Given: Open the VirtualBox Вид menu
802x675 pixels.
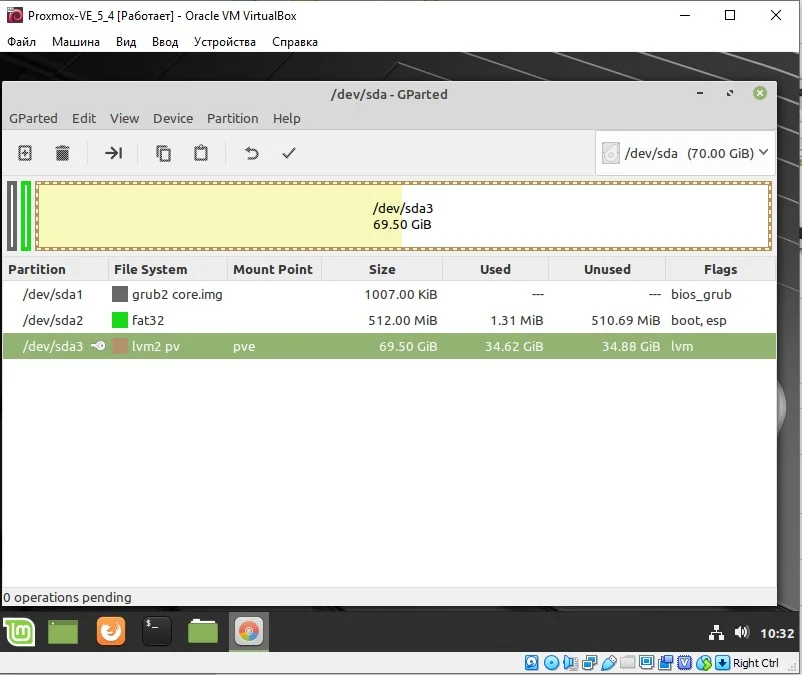Looking at the screenshot, I should (126, 42).
